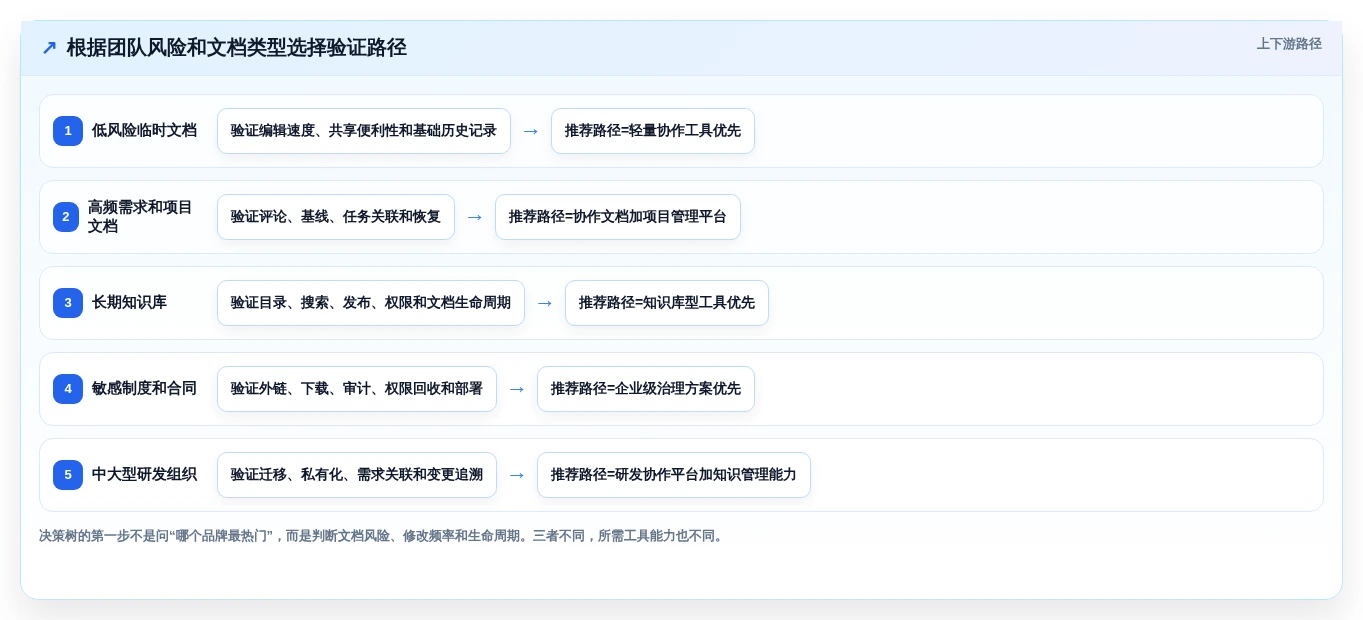Viewport: 1363px width, 620px height.
Task: Select the 高频需求和项目文档 row label
Action: point(140,217)
